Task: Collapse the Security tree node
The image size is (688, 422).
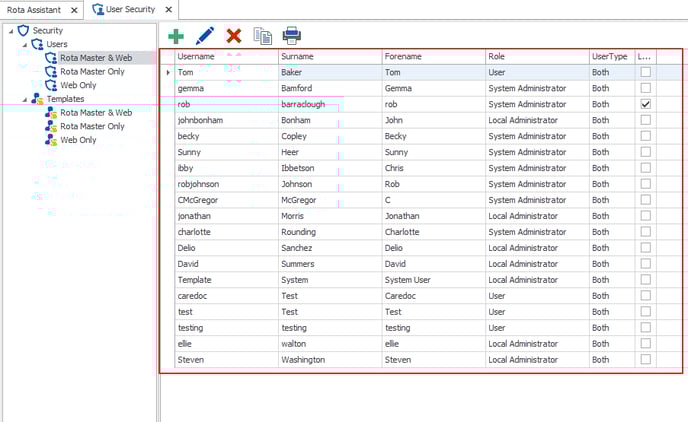Action: [x=11, y=31]
